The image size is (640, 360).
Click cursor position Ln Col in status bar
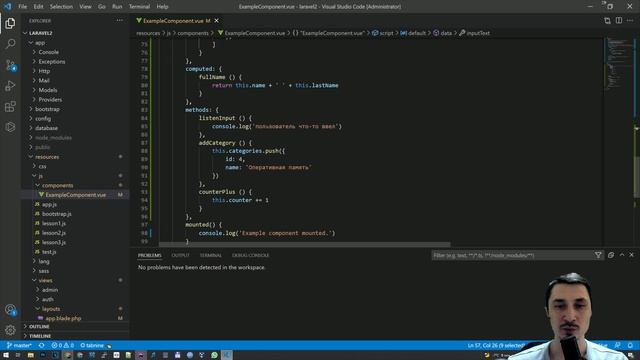[496, 345]
